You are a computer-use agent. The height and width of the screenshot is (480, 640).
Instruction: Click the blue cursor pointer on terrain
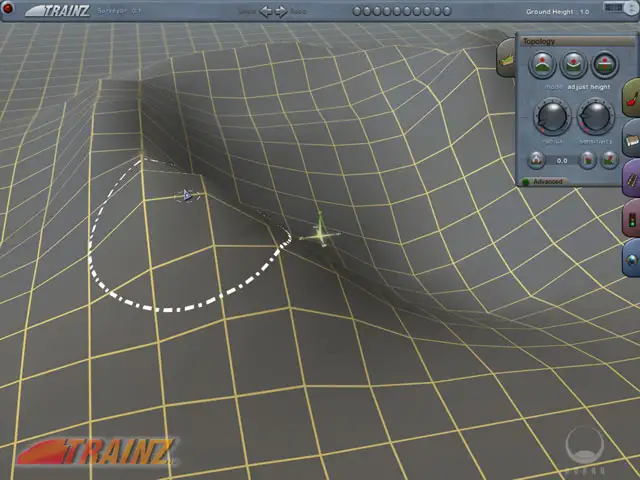[x=187, y=196]
